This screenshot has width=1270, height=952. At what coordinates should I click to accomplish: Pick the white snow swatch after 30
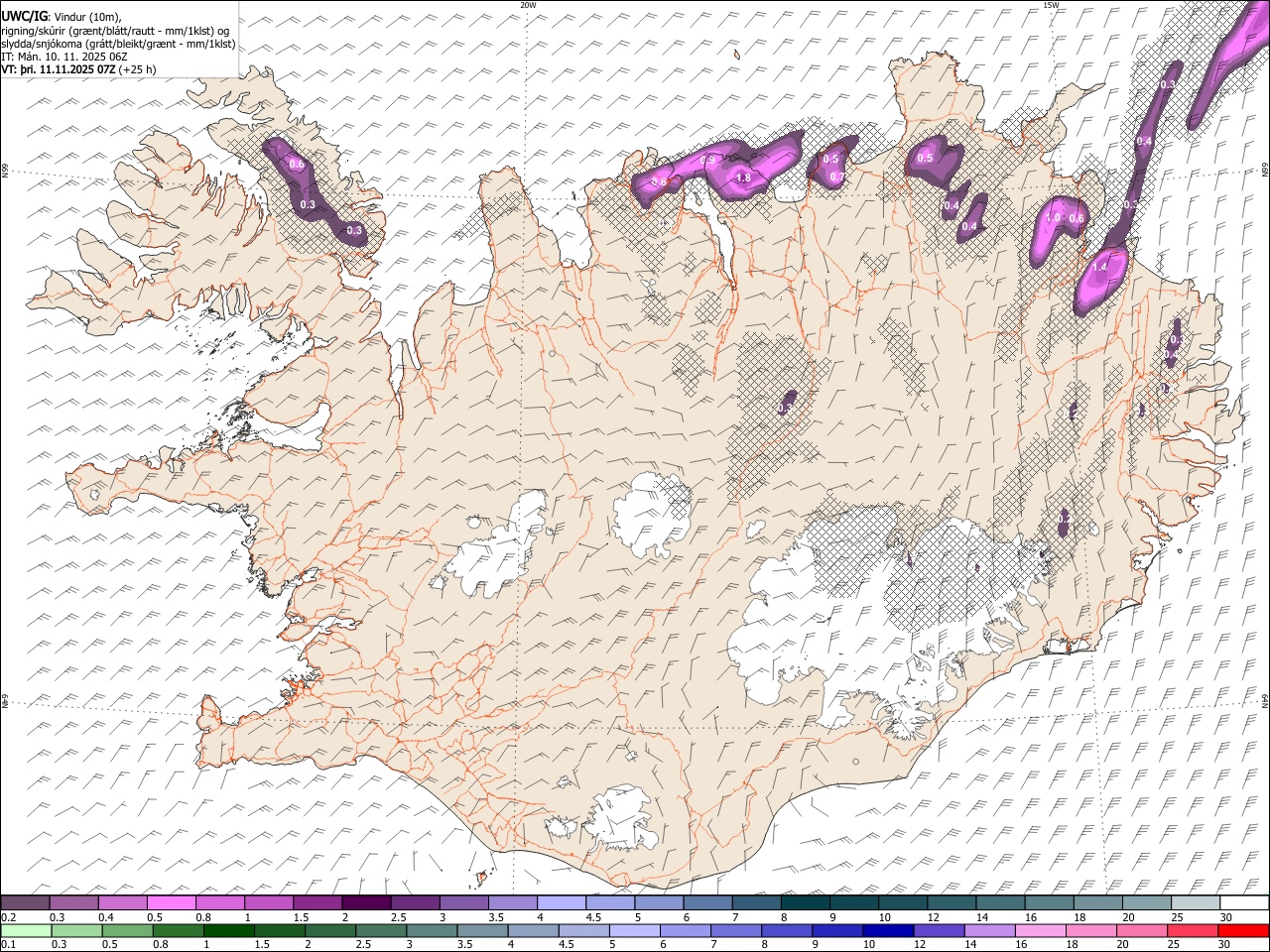click(1244, 902)
